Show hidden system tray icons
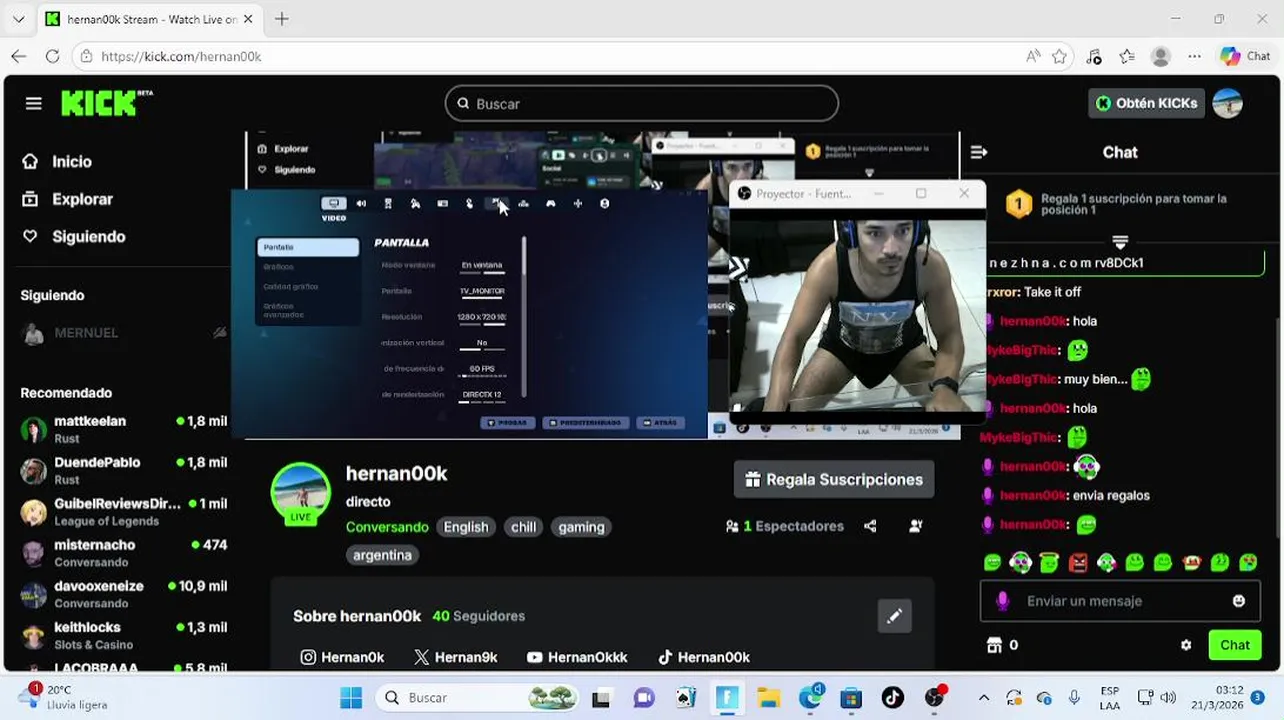 tap(983, 698)
